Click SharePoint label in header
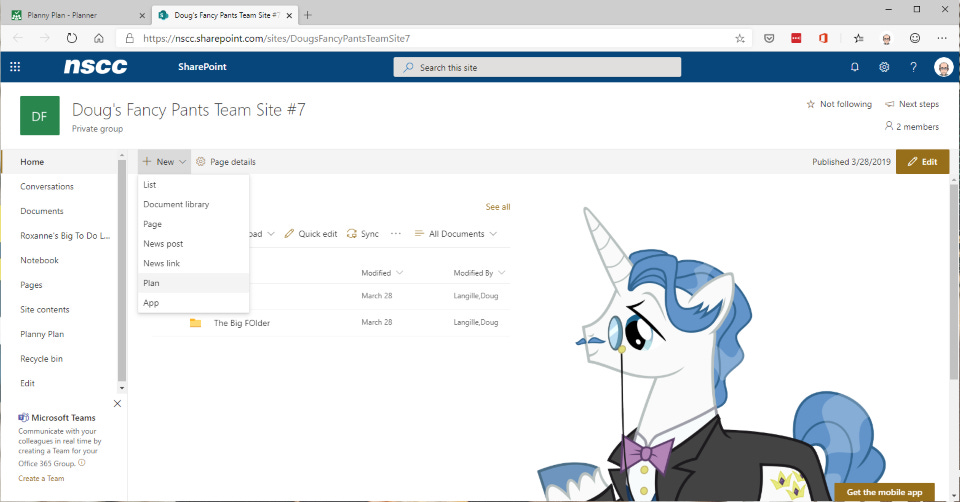 coord(202,67)
